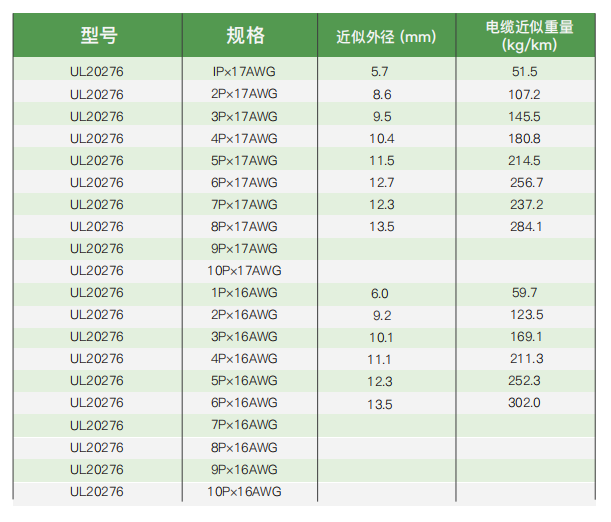
Task: Select the cable weight value 256.7
Action: click(524, 182)
